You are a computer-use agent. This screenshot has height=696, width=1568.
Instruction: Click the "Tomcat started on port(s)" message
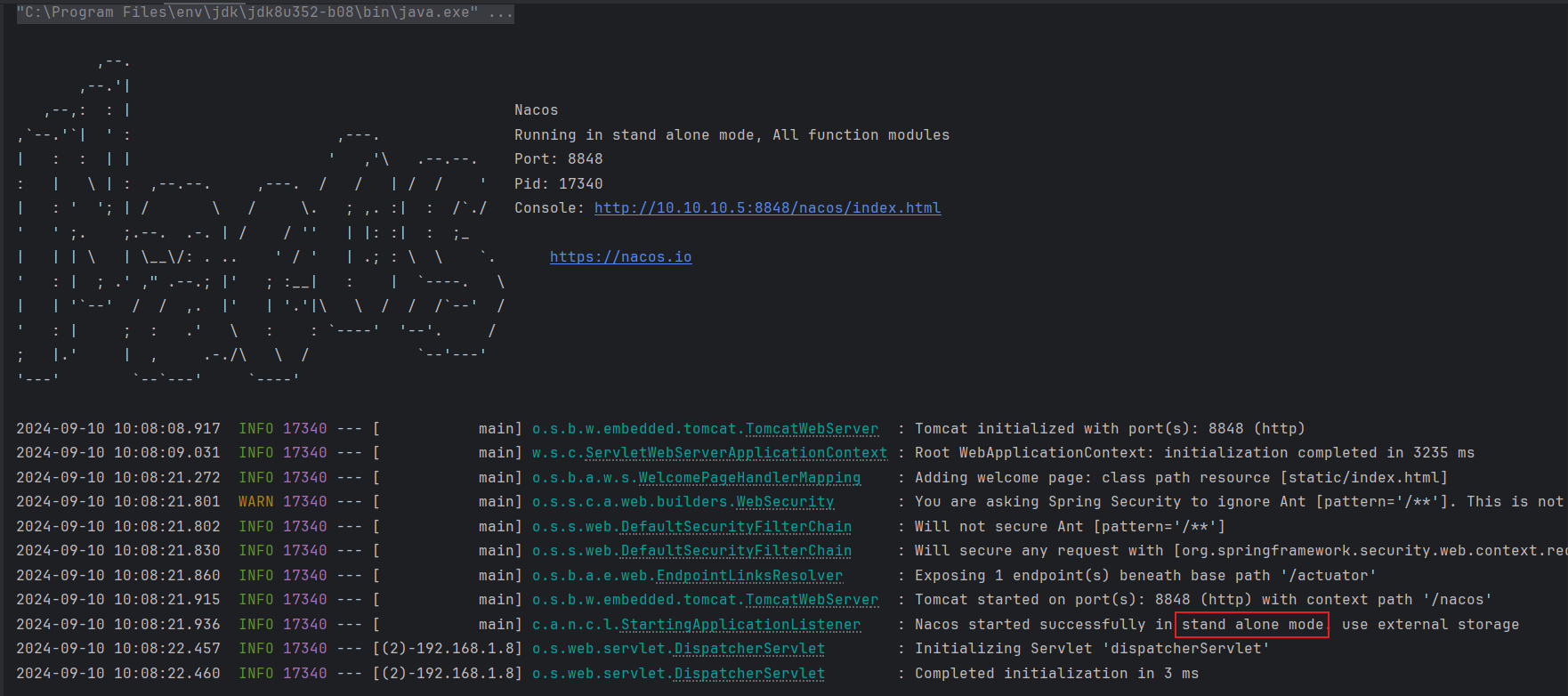coord(1203,600)
